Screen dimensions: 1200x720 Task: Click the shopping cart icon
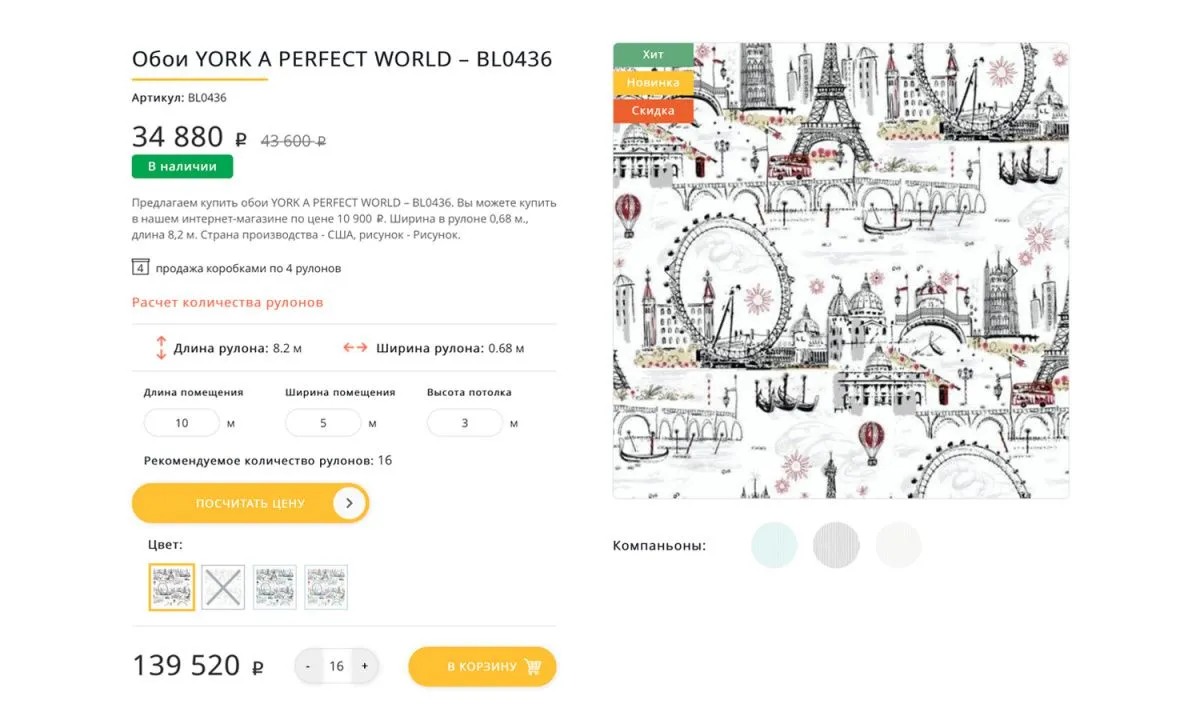[x=532, y=667]
